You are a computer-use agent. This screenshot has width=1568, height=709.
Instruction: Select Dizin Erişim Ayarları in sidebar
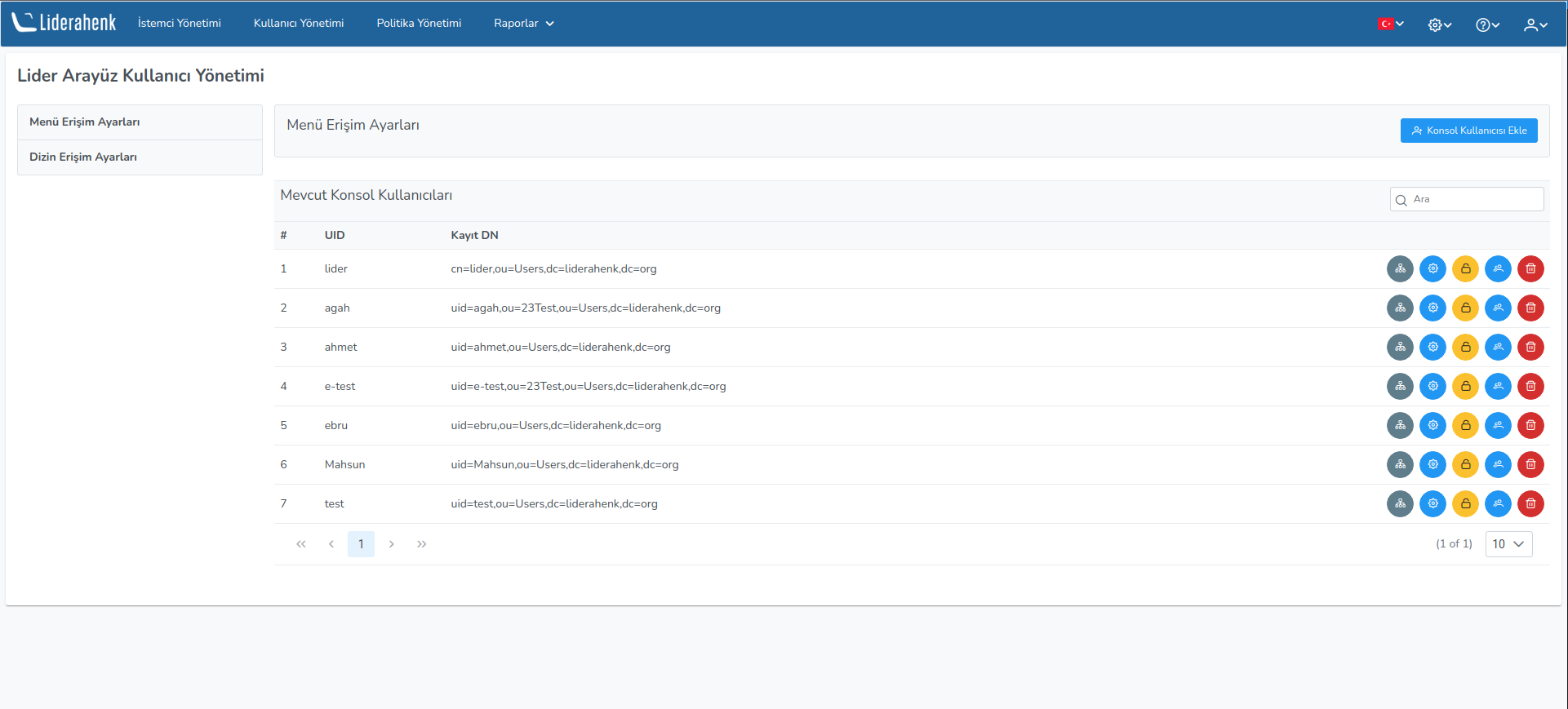[x=83, y=157]
